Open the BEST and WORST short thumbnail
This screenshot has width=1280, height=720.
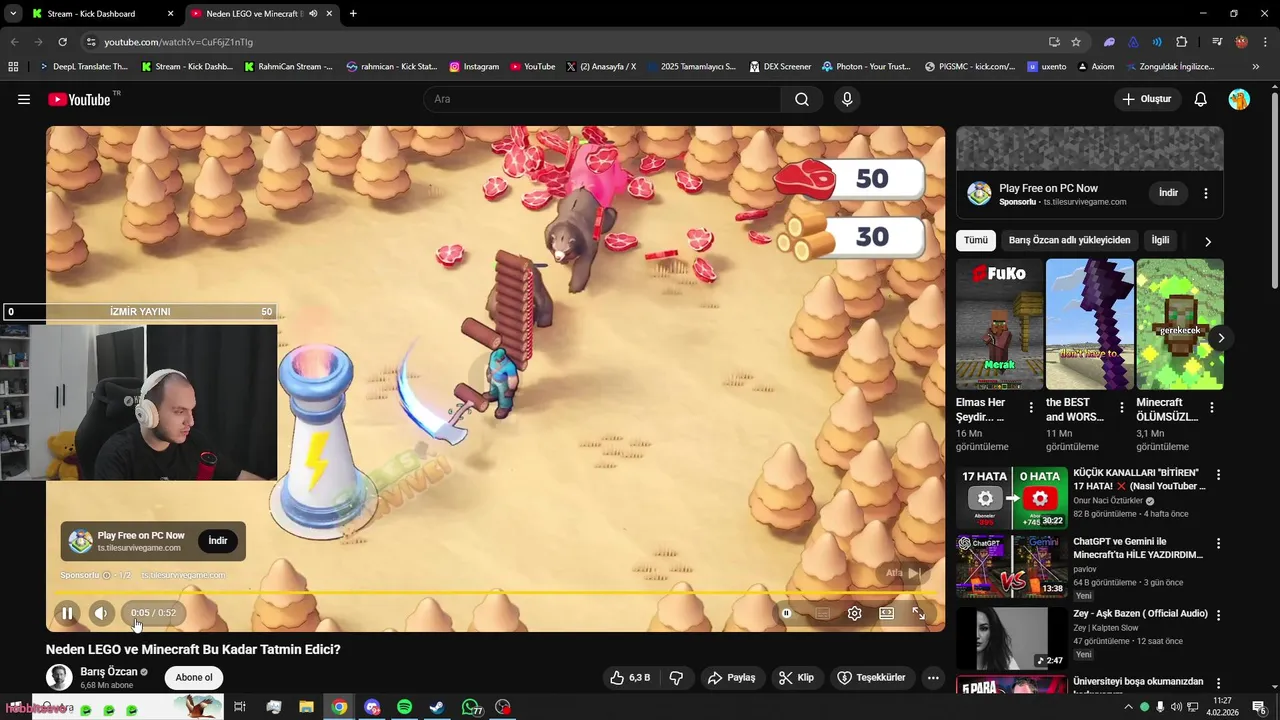pos(1089,324)
